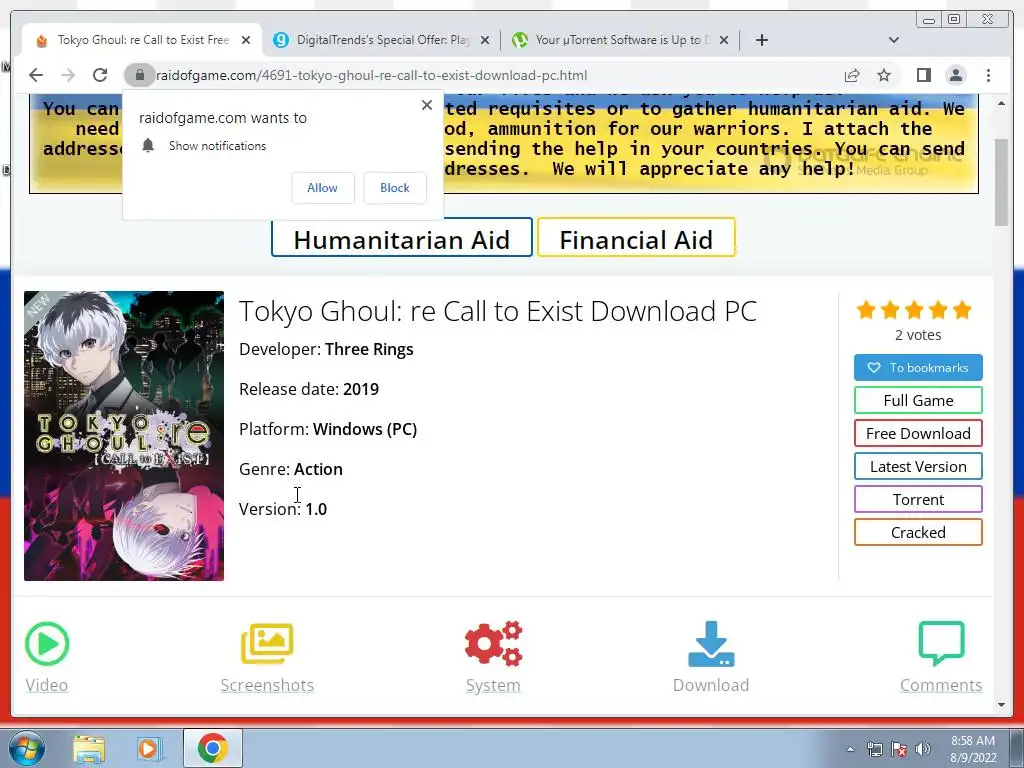
Task: Close the Tokyo Ghoul tab
Action: [246, 40]
